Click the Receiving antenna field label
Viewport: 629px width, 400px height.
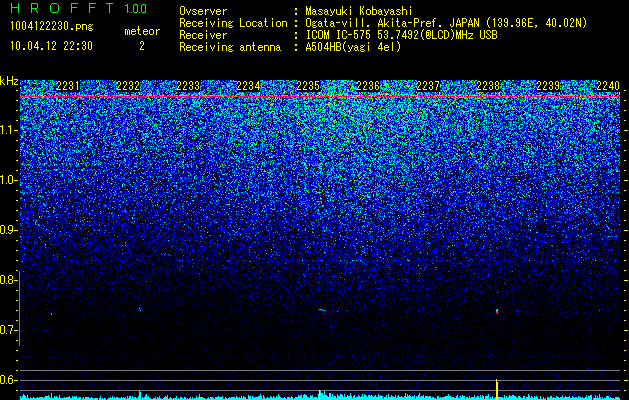click(230, 47)
